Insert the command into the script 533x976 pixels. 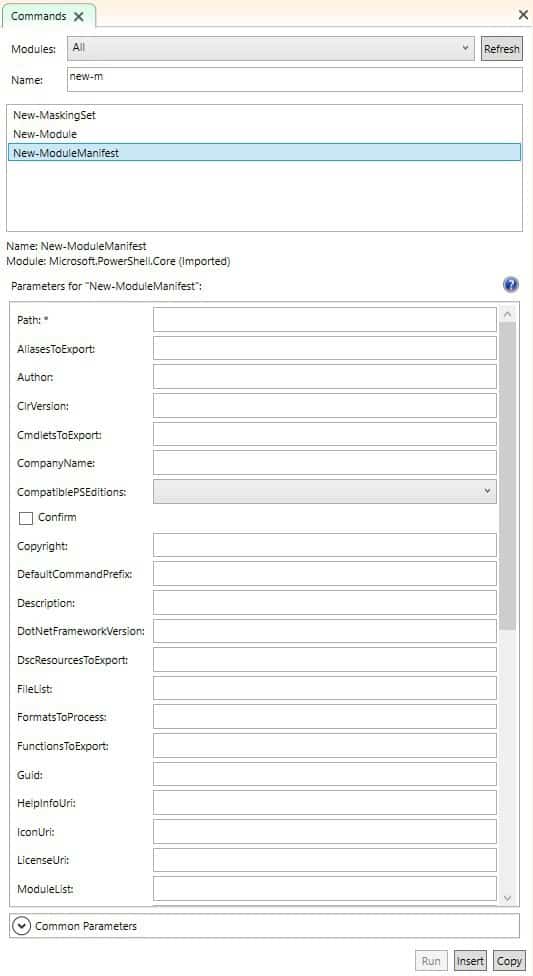pos(470,961)
